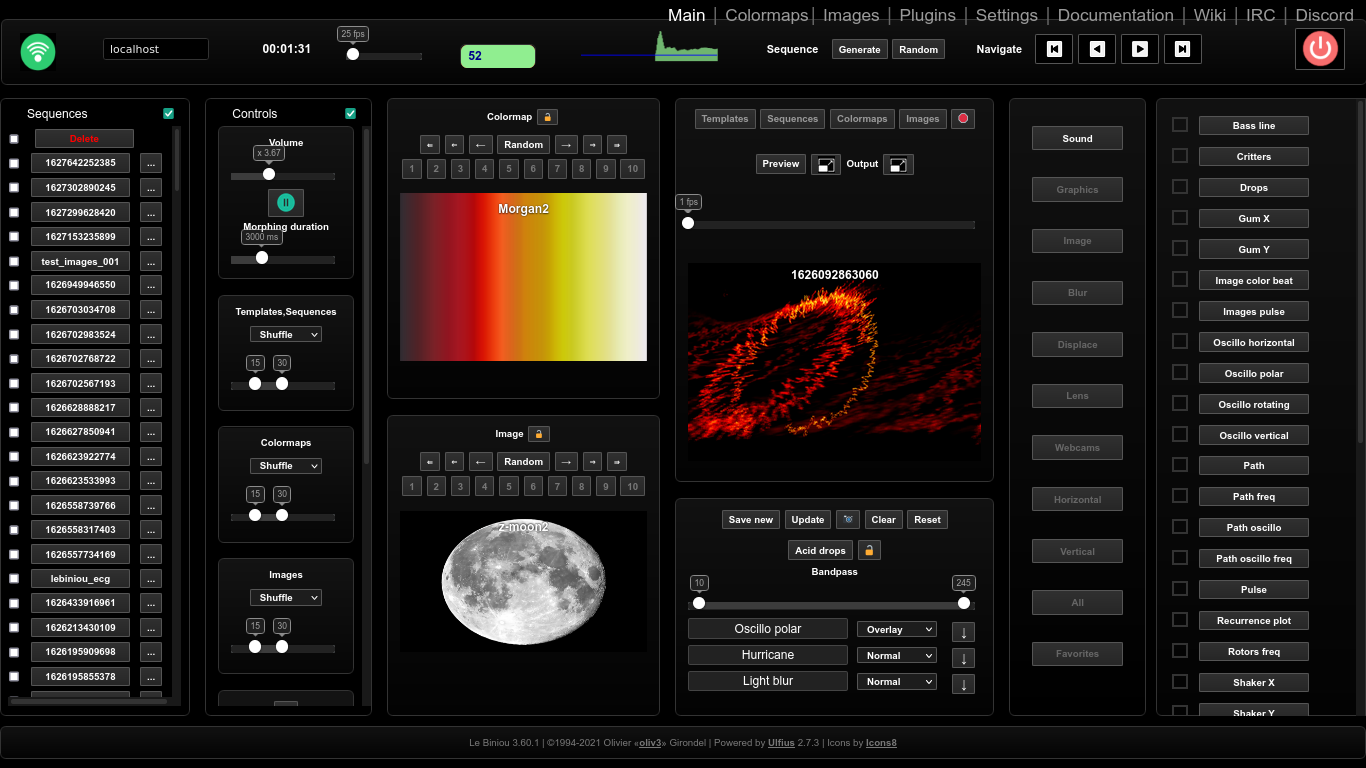Toggle the Colormap lock icon

547,117
